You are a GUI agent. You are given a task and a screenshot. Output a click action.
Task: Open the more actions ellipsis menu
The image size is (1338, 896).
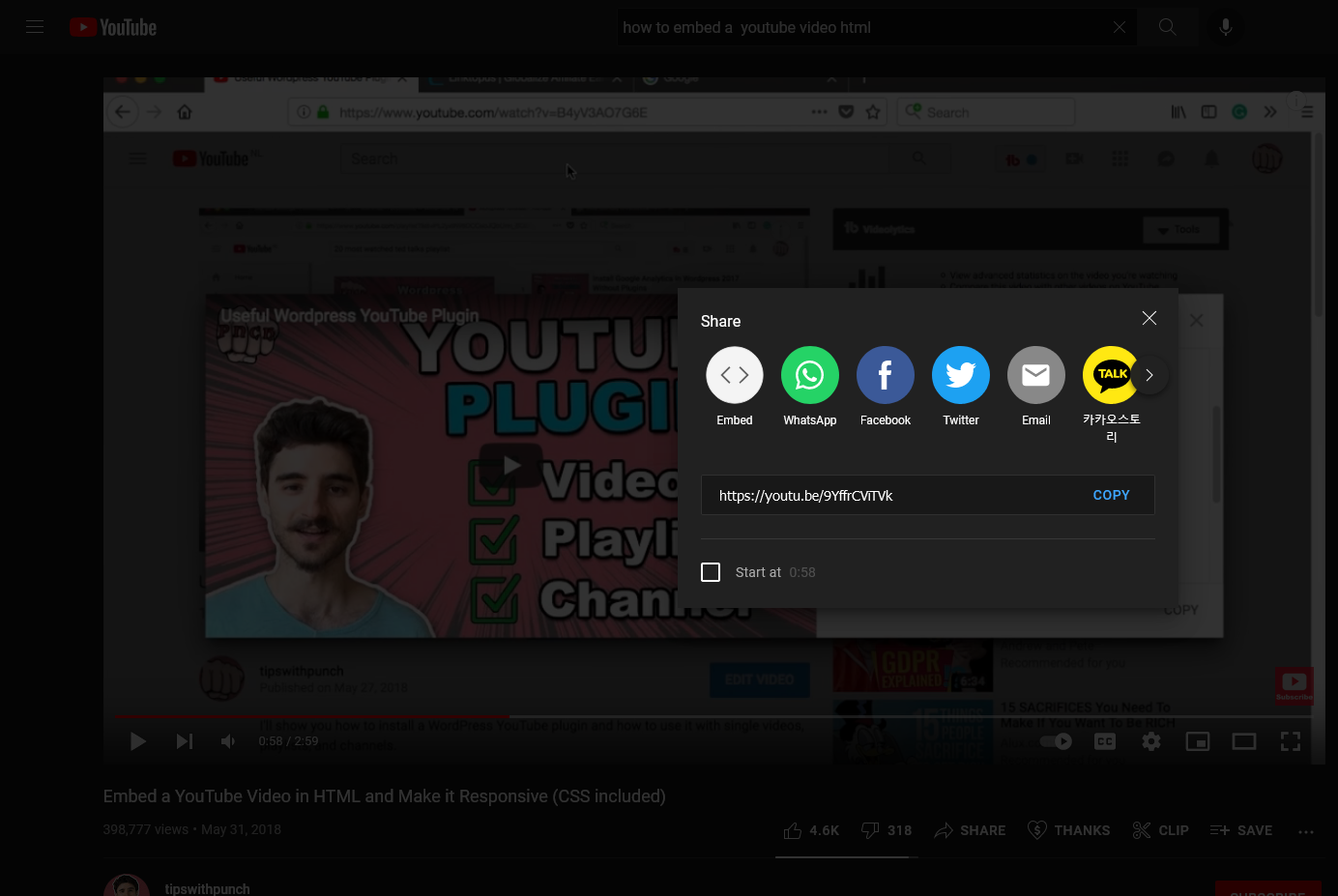[x=1306, y=831]
